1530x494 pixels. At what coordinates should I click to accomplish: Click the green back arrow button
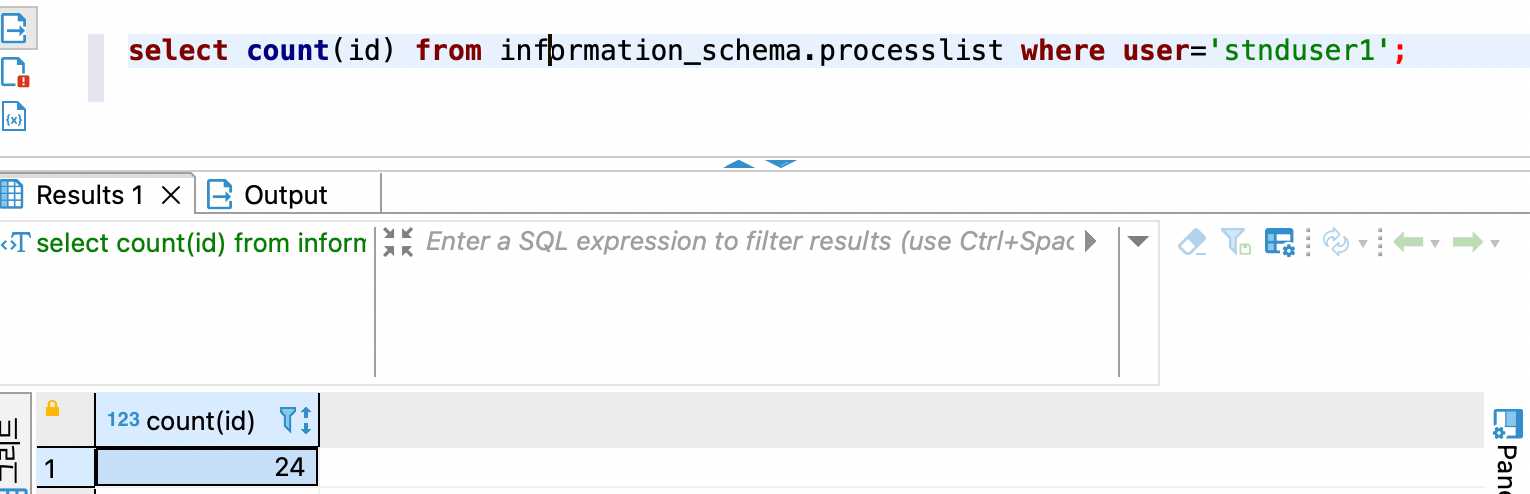pos(1408,242)
